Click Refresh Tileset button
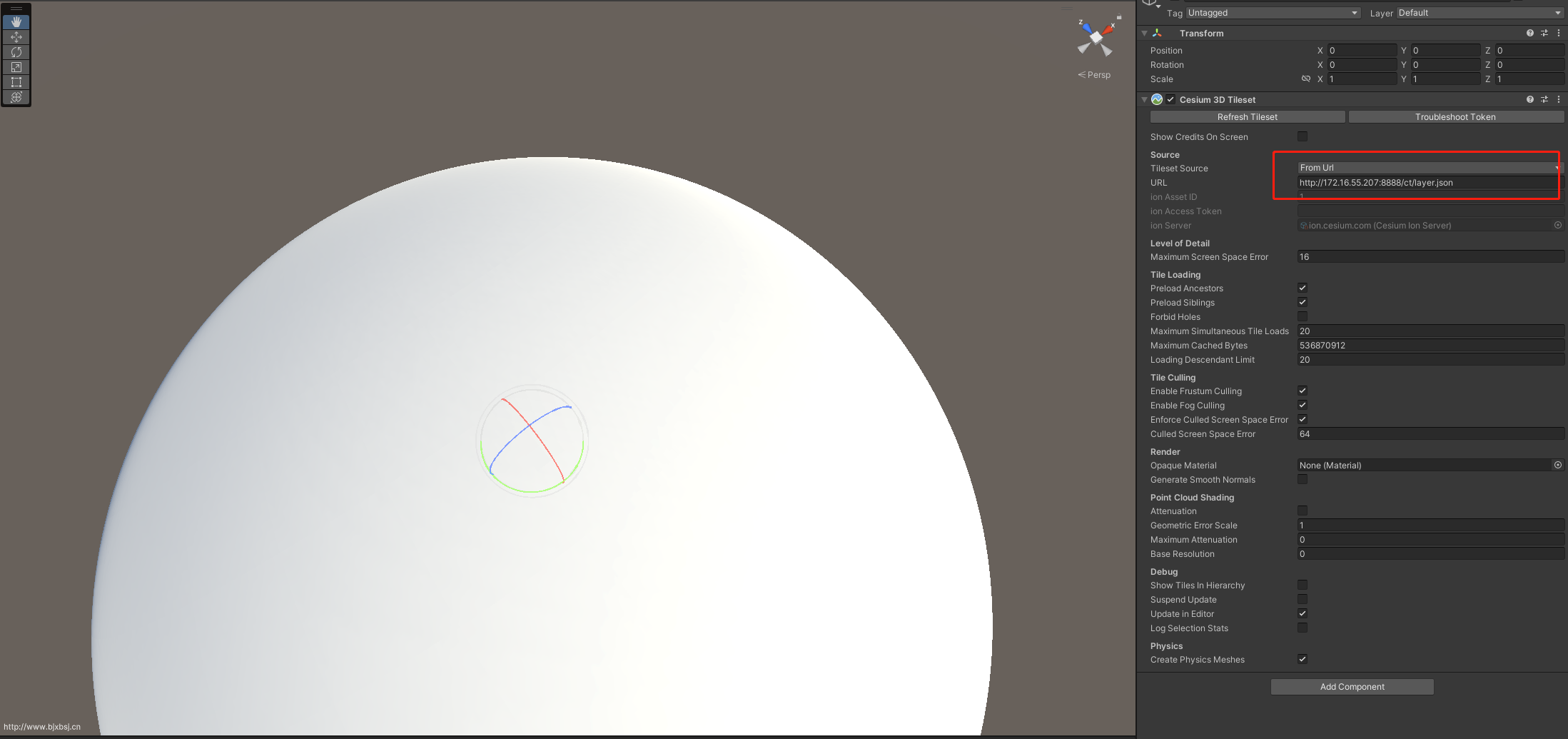Viewport: 1568px width, 739px height. (x=1248, y=117)
